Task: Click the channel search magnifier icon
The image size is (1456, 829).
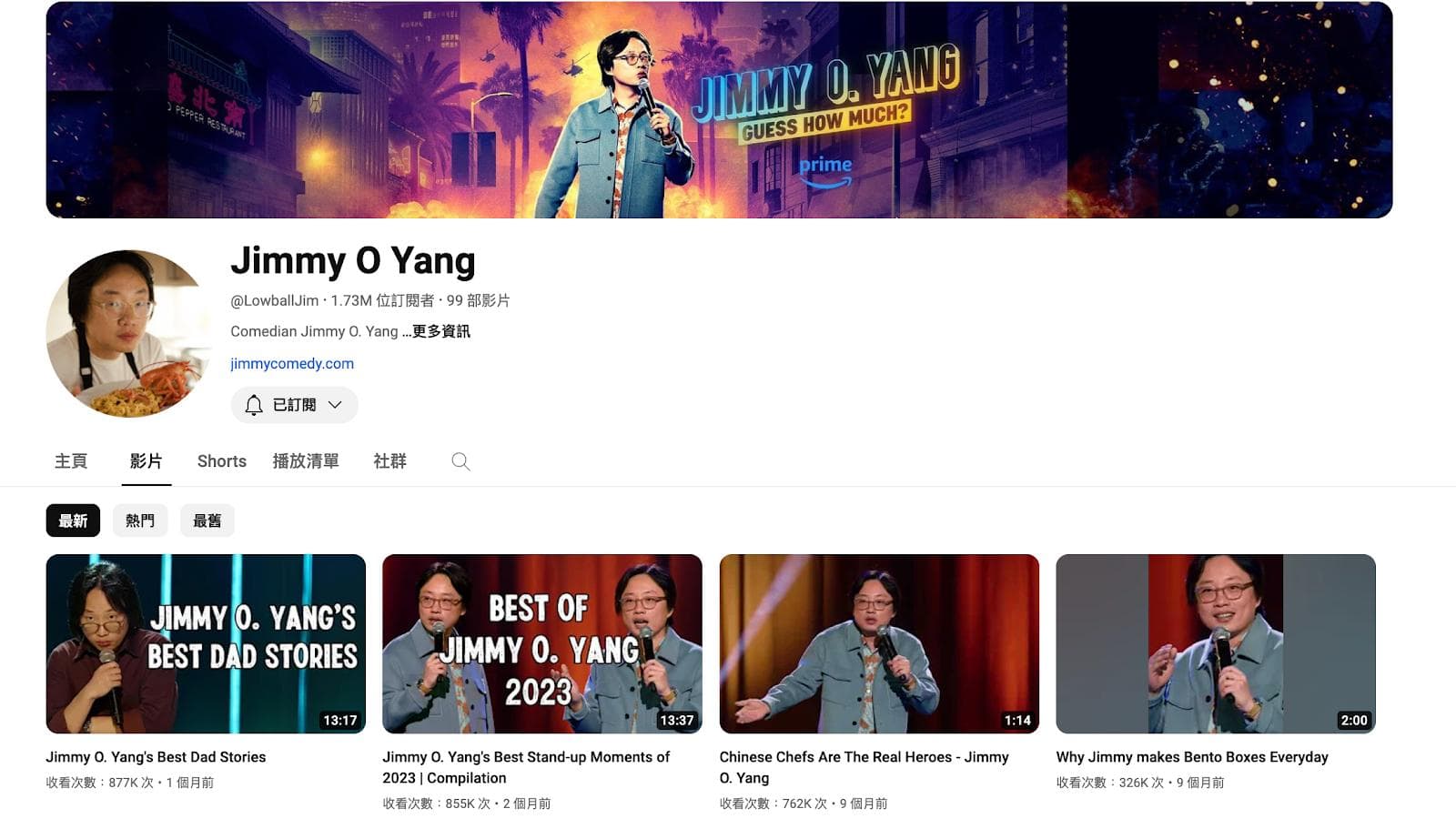Action: pos(460,461)
